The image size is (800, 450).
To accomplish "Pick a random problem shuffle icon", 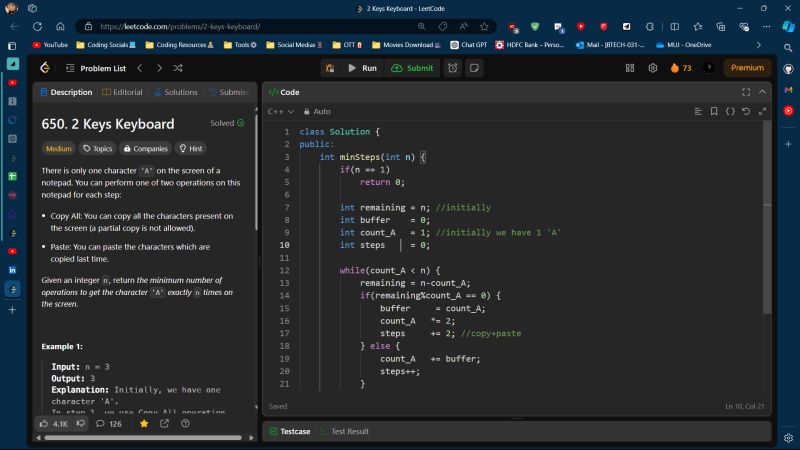I will [178, 68].
